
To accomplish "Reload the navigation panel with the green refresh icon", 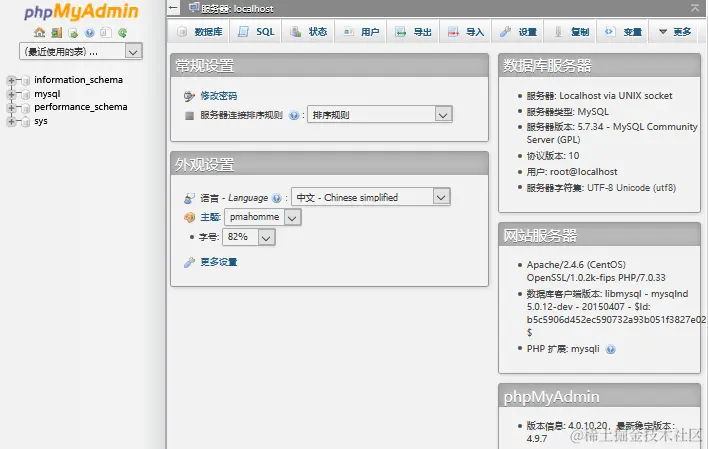I will [122, 33].
